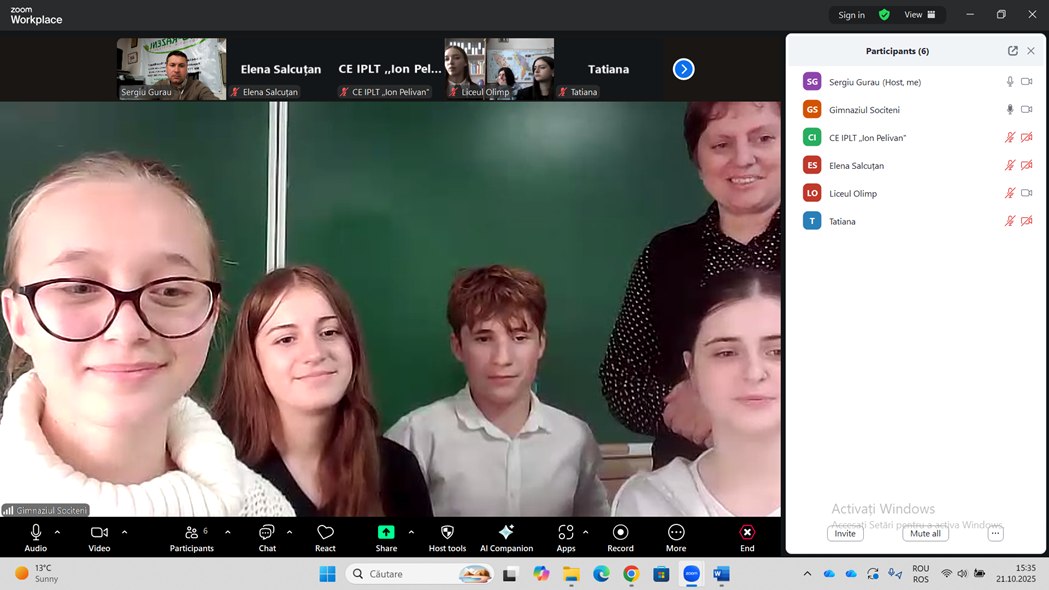Screen dimensions: 1049x590
Task: Open Microsoft Word from the taskbar
Action: pyautogui.click(x=721, y=574)
